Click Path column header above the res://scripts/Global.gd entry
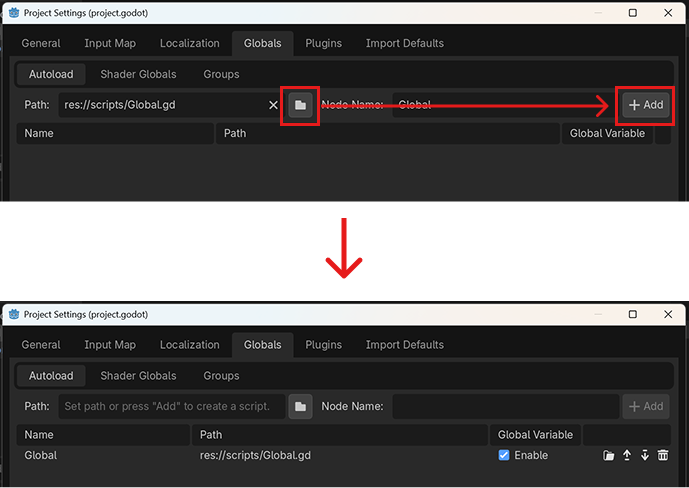The width and height of the screenshot is (689, 488). click(x=340, y=435)
